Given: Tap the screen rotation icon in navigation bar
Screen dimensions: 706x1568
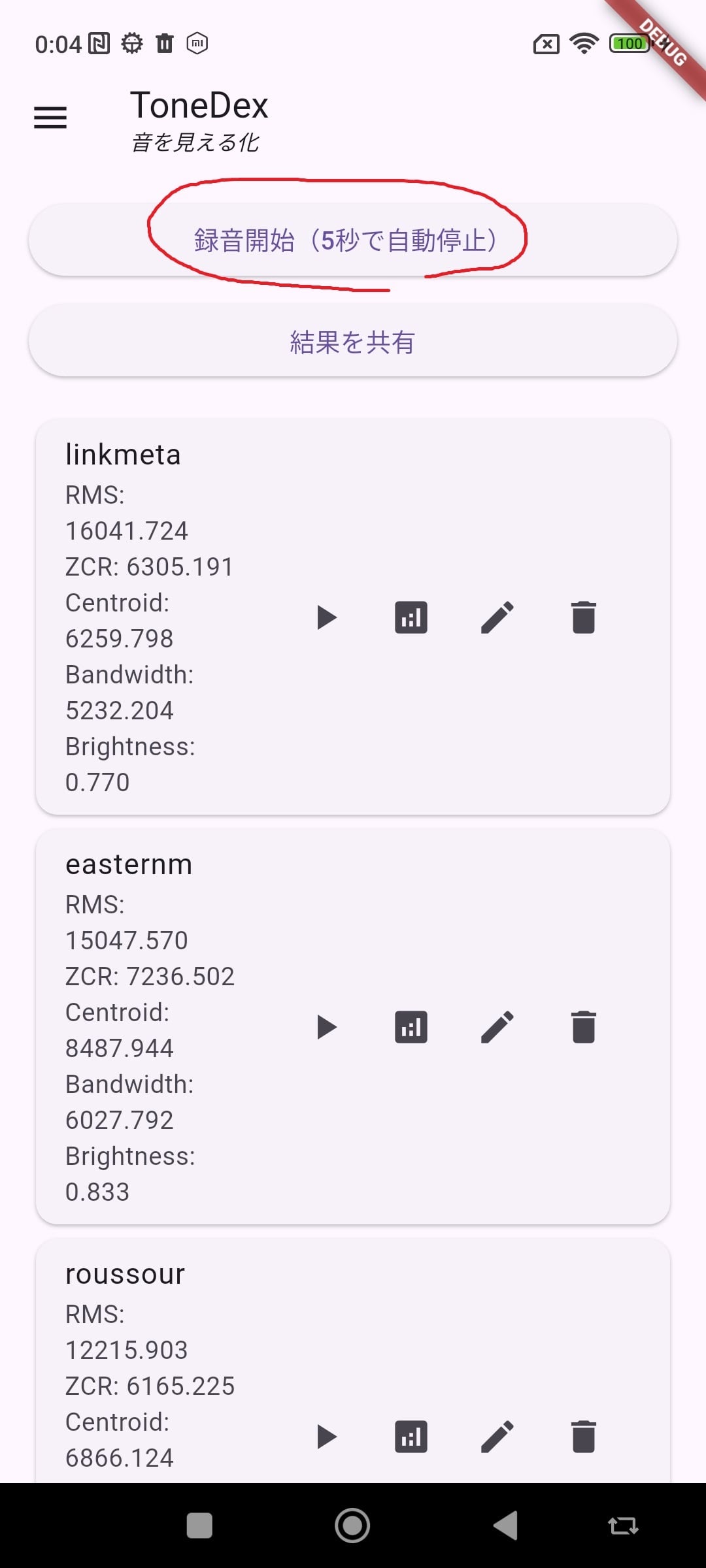Looking at the screenshot, I should pyautogui.click(x=623, y=1526).
